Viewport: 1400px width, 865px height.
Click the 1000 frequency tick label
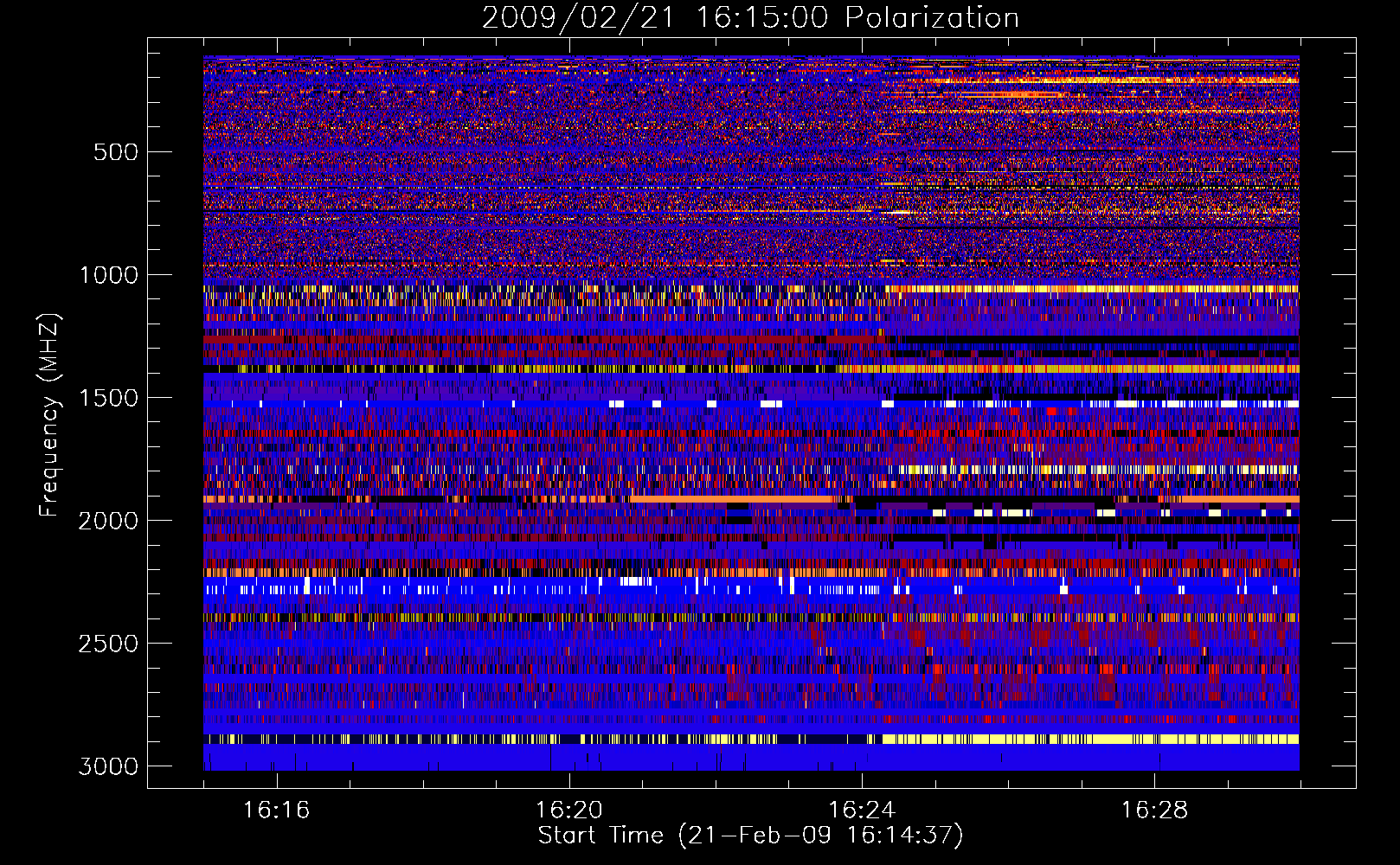tap(109, 275)
